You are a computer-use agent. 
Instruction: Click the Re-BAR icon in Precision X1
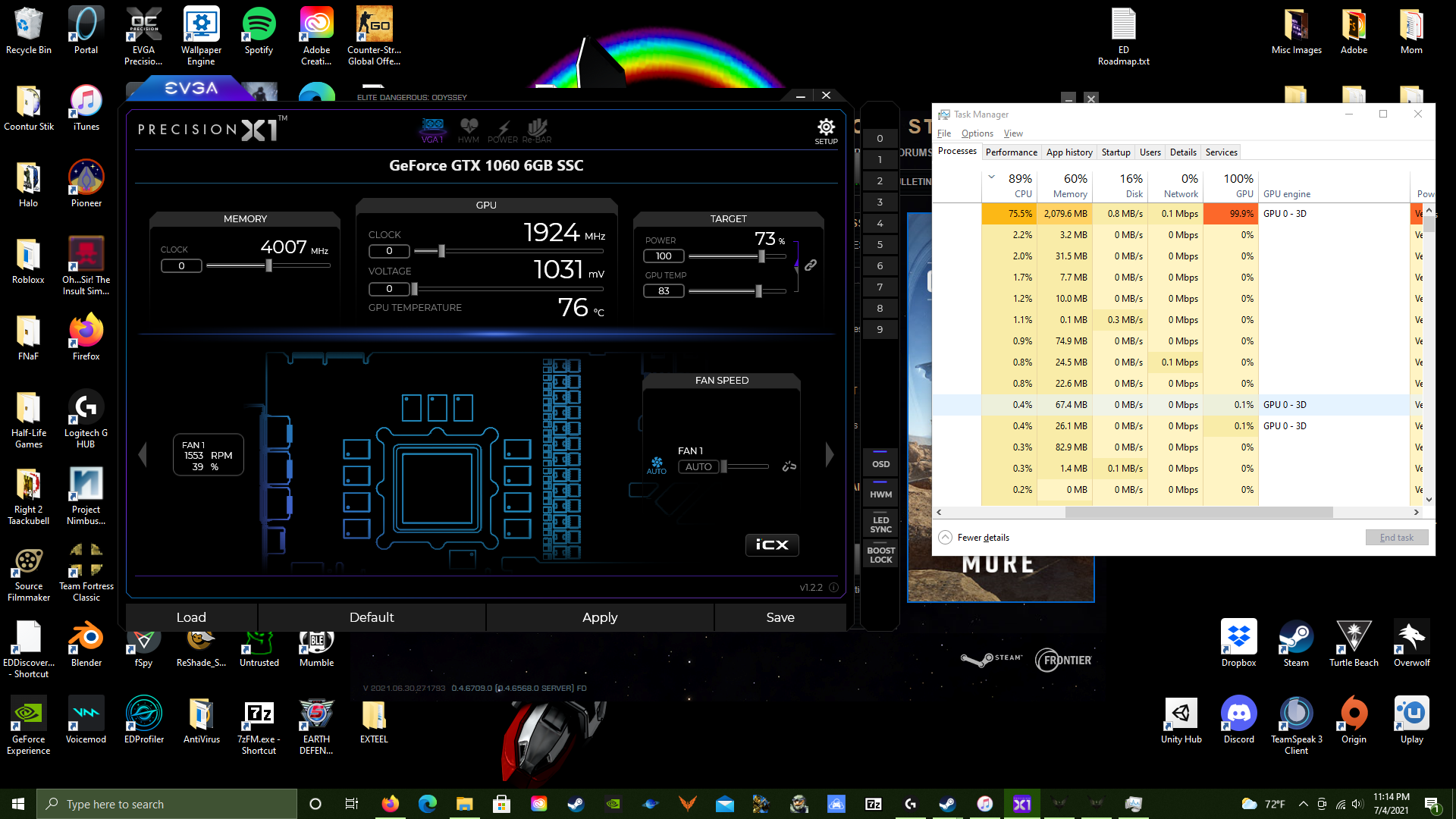coord(537,130)
